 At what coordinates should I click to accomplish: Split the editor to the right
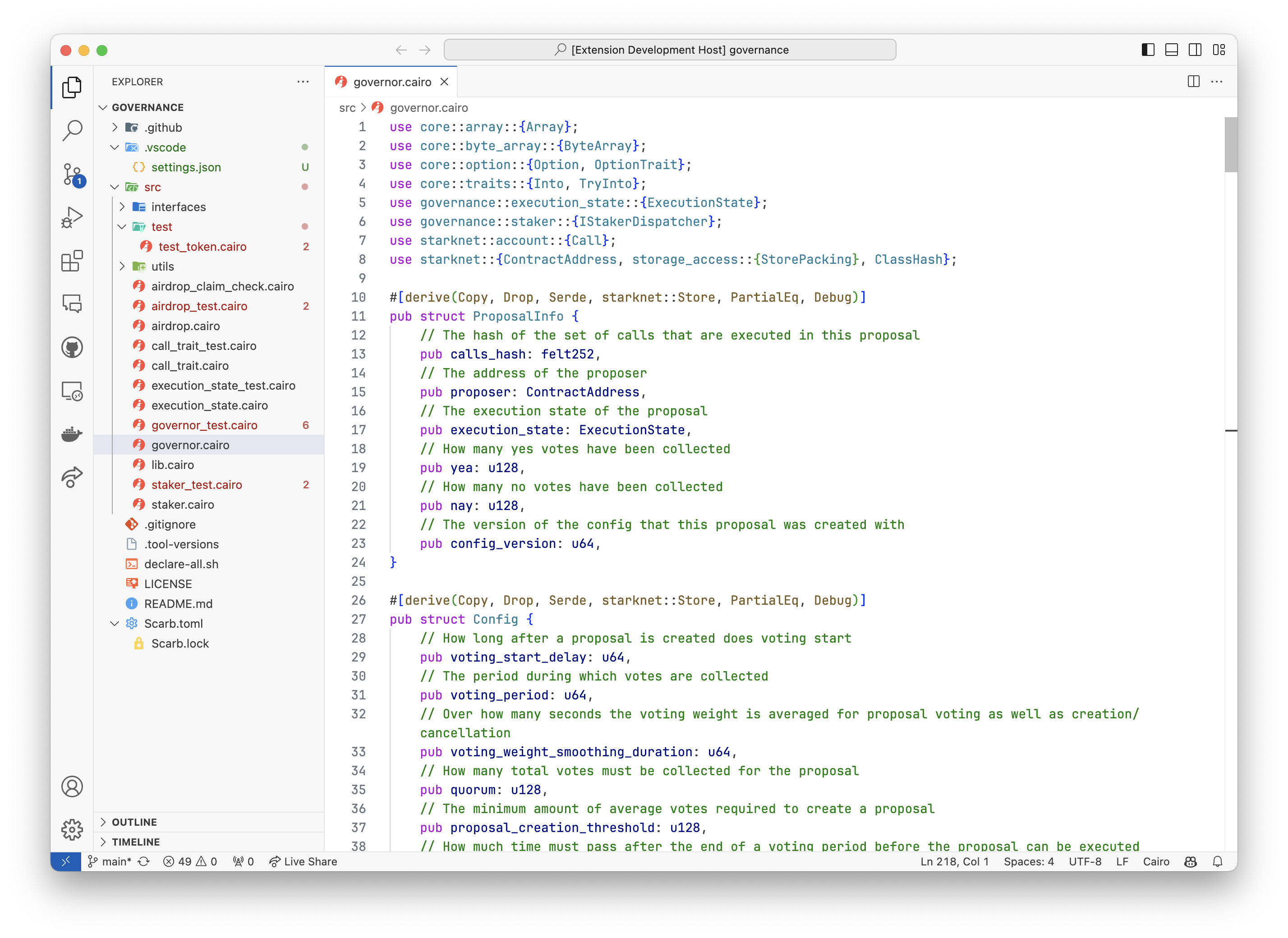point(1193,82)
